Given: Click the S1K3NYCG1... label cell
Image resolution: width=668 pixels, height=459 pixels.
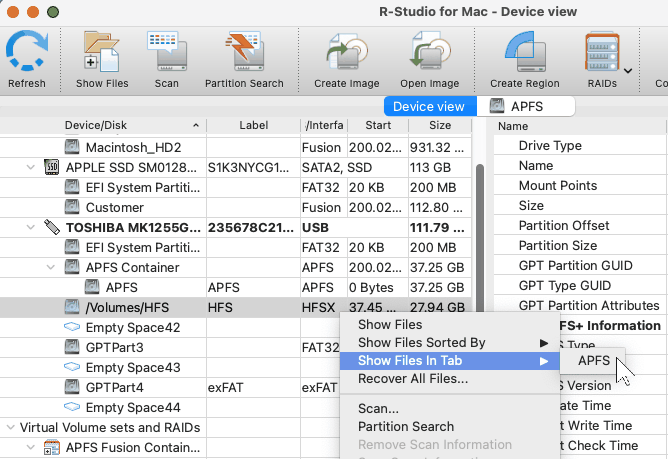Looking at the screenshot, I should [x=248, y=167].
